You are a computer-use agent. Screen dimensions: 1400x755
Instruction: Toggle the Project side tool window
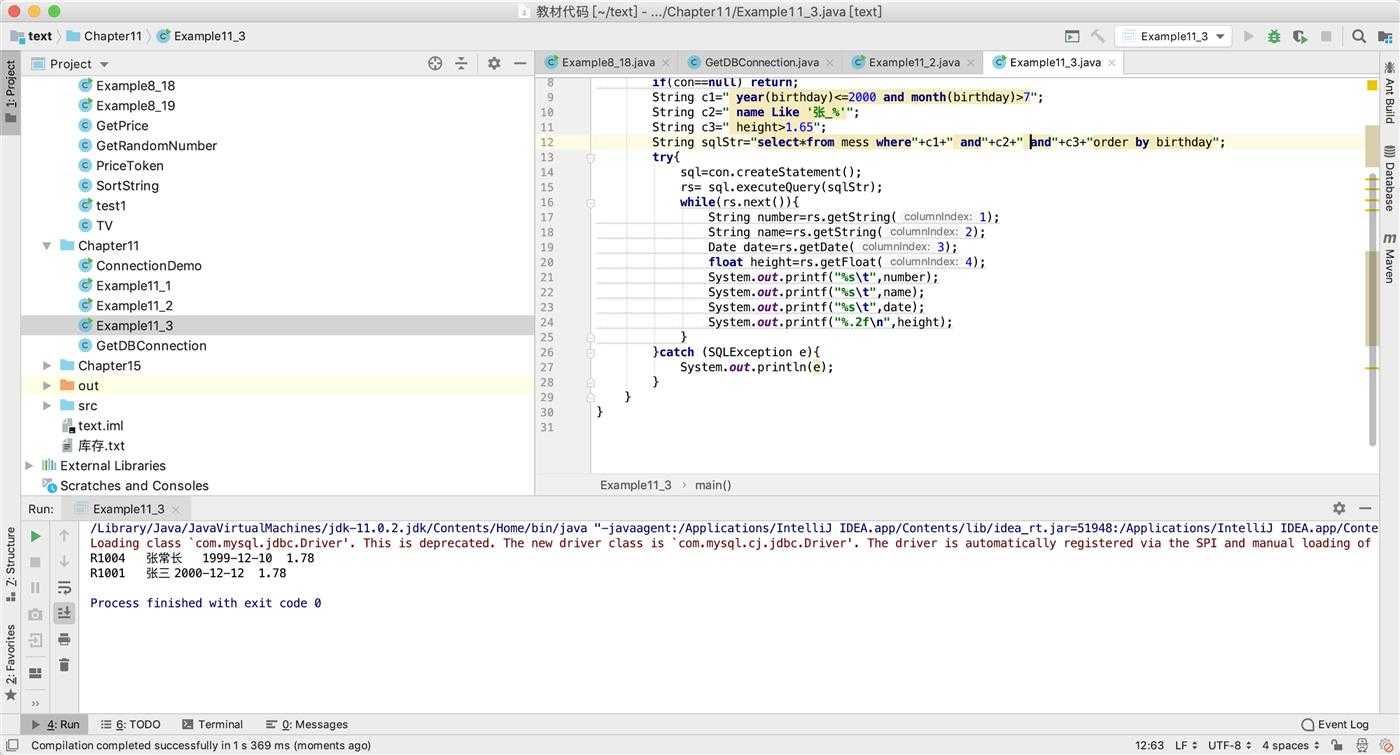click(11, 91)
